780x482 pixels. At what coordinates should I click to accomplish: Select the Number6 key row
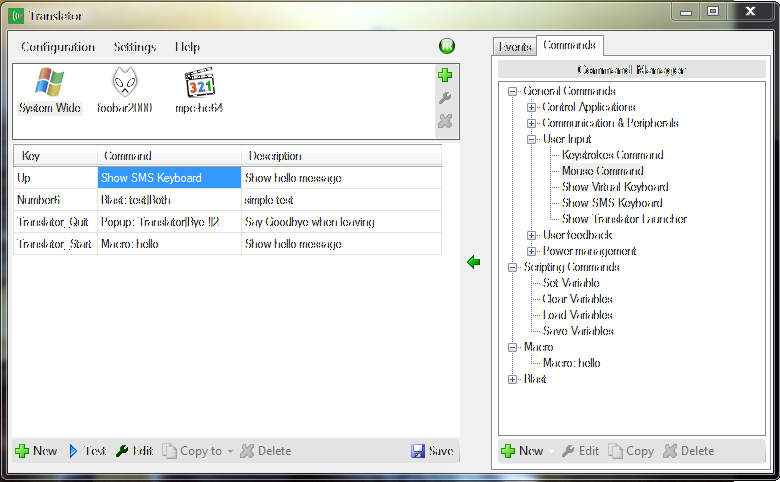click(227, 200)
